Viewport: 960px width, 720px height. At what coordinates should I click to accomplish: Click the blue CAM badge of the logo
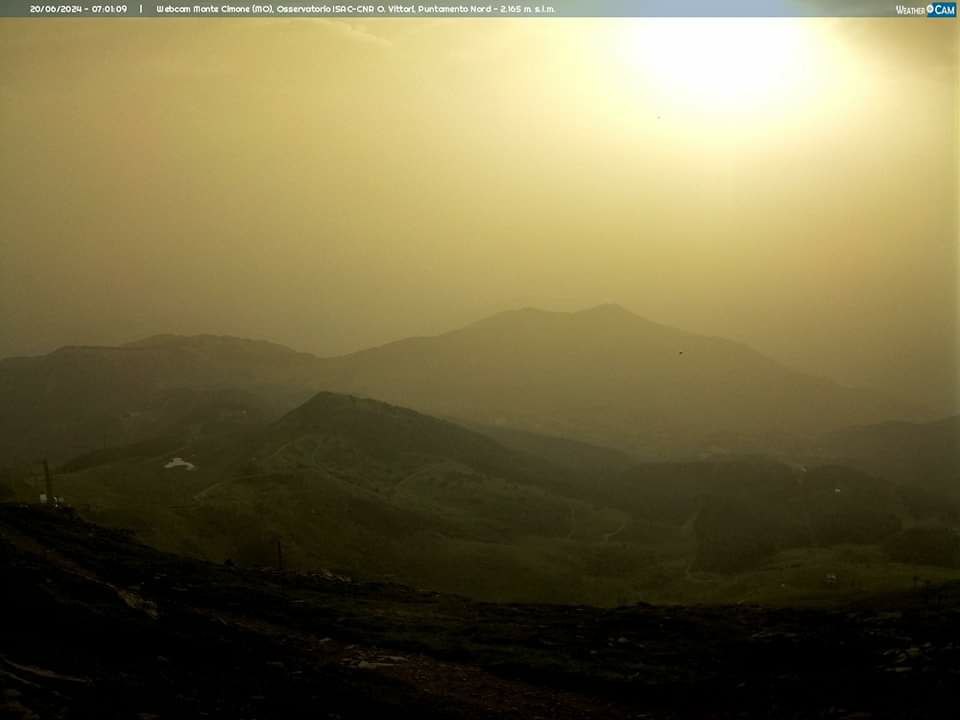[x=942, y=9]
